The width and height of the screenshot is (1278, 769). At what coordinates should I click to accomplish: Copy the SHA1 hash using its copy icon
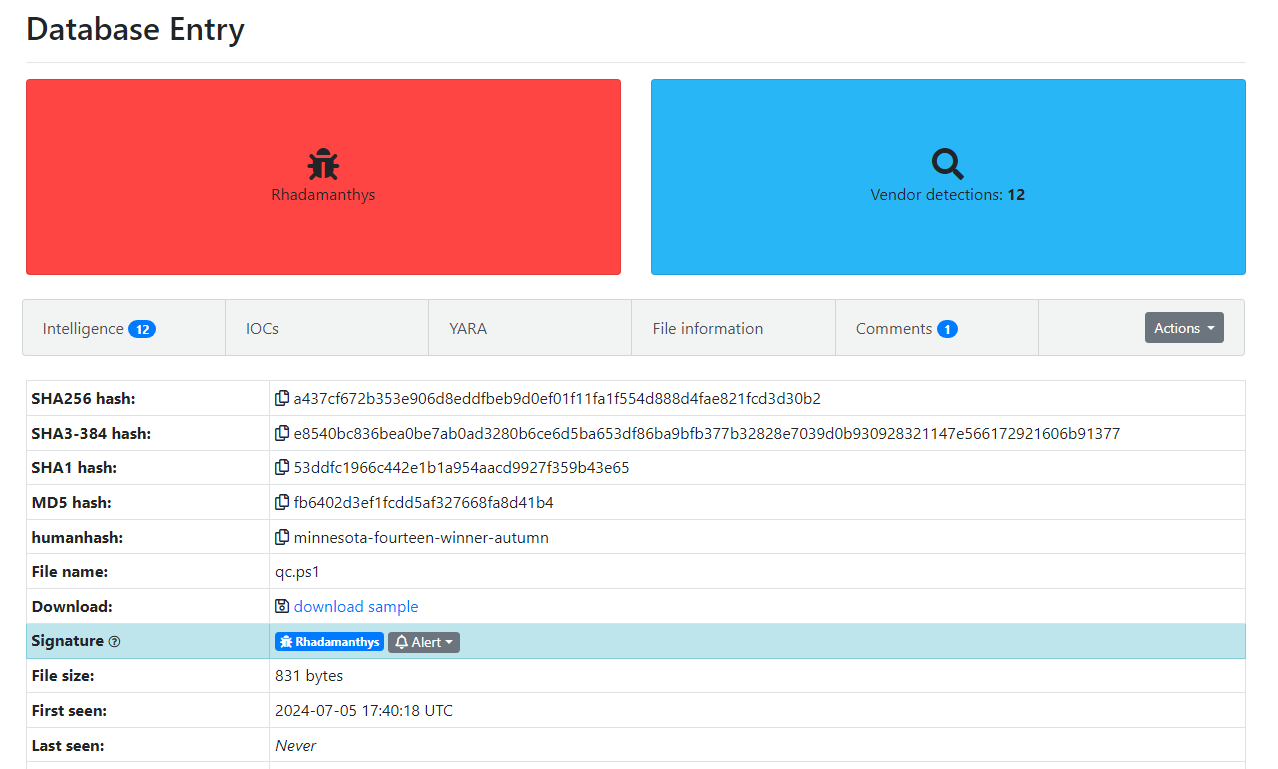coord(282,467)
